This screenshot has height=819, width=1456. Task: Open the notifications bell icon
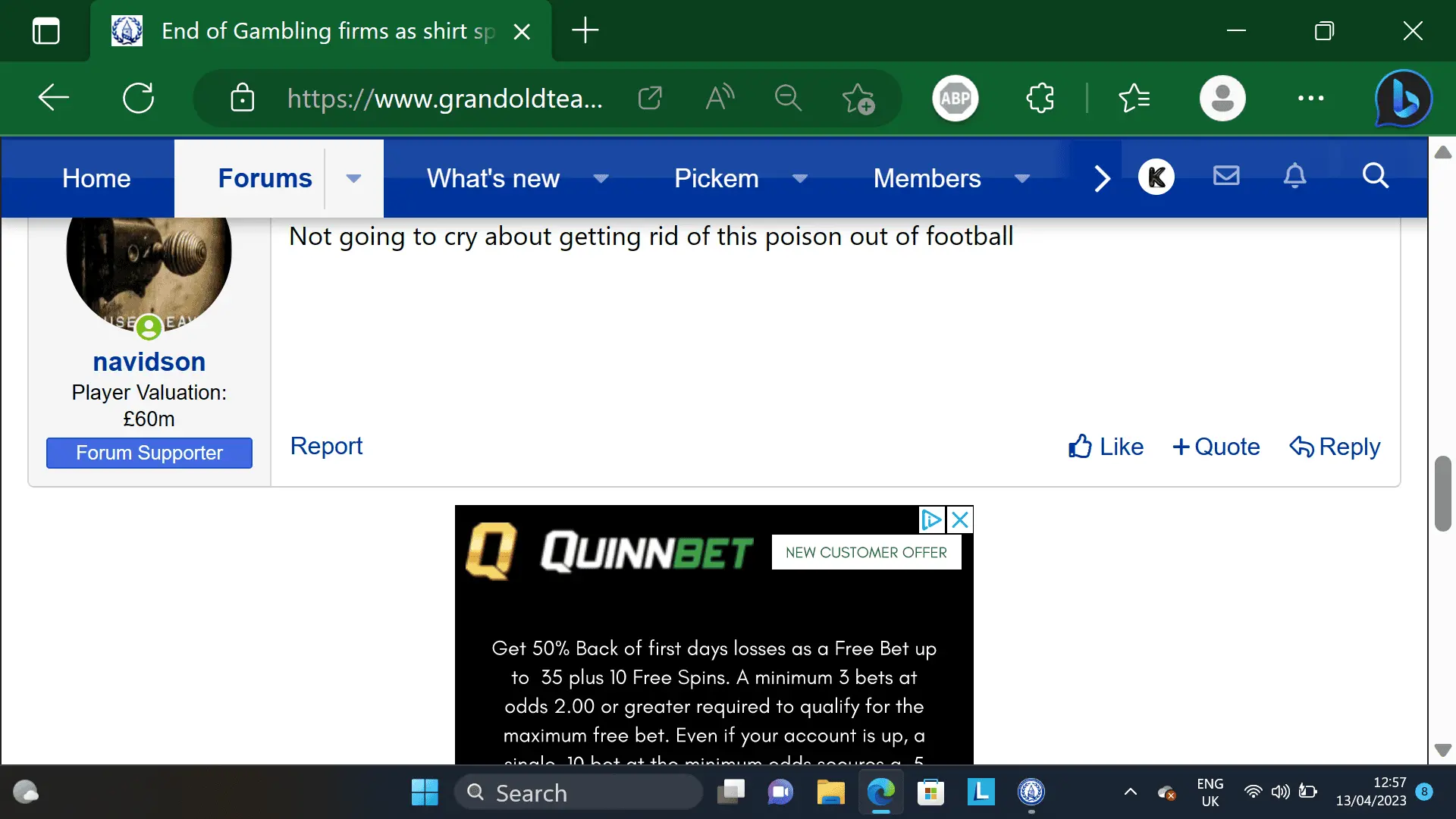coord(1294,177)
